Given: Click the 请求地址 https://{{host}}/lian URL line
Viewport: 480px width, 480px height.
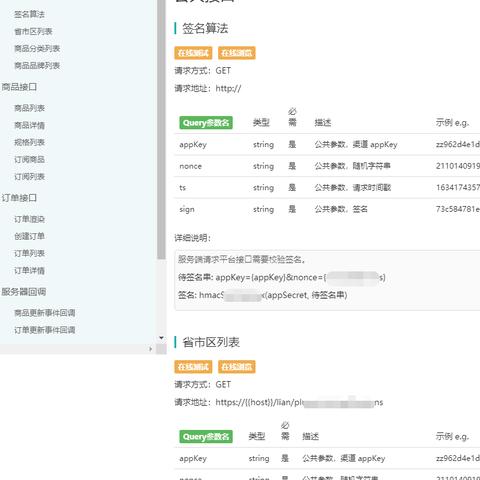Looking at the screenshot, I should (x=279, y=402).
